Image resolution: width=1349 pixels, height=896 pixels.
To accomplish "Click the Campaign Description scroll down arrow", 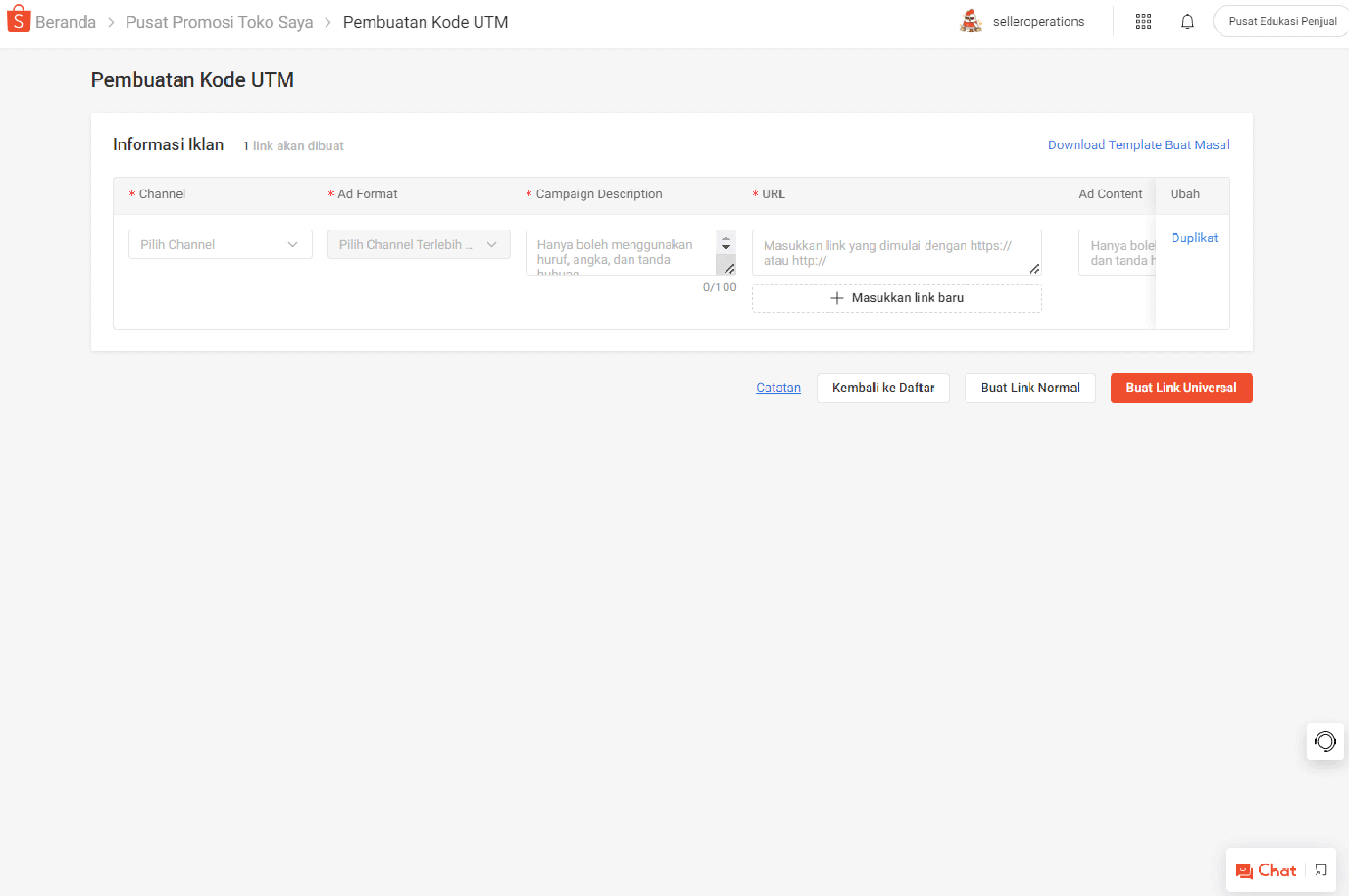I will [726, 248].
